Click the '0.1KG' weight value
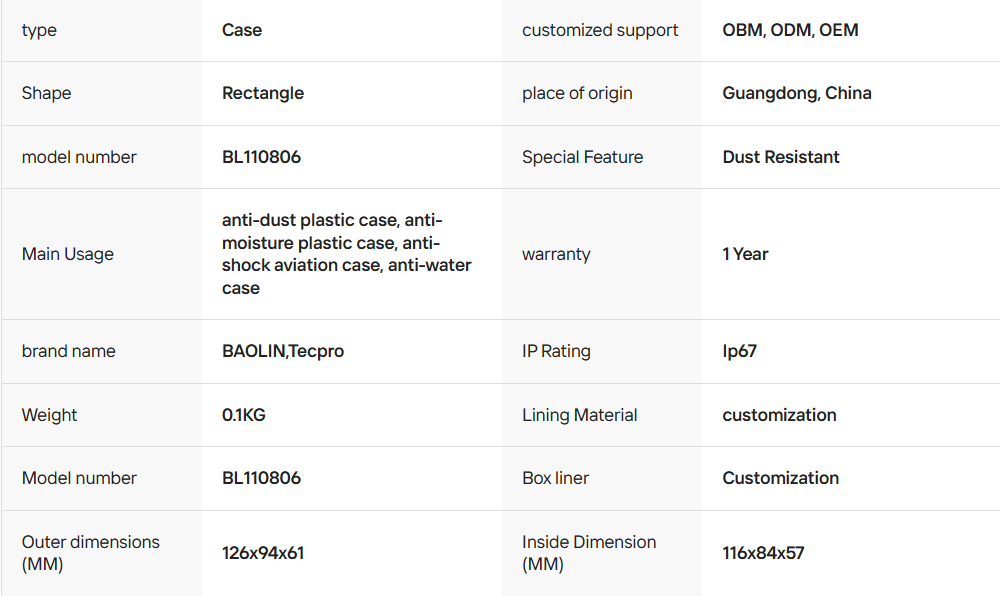 pyautogui.click(x=244, y=415)
